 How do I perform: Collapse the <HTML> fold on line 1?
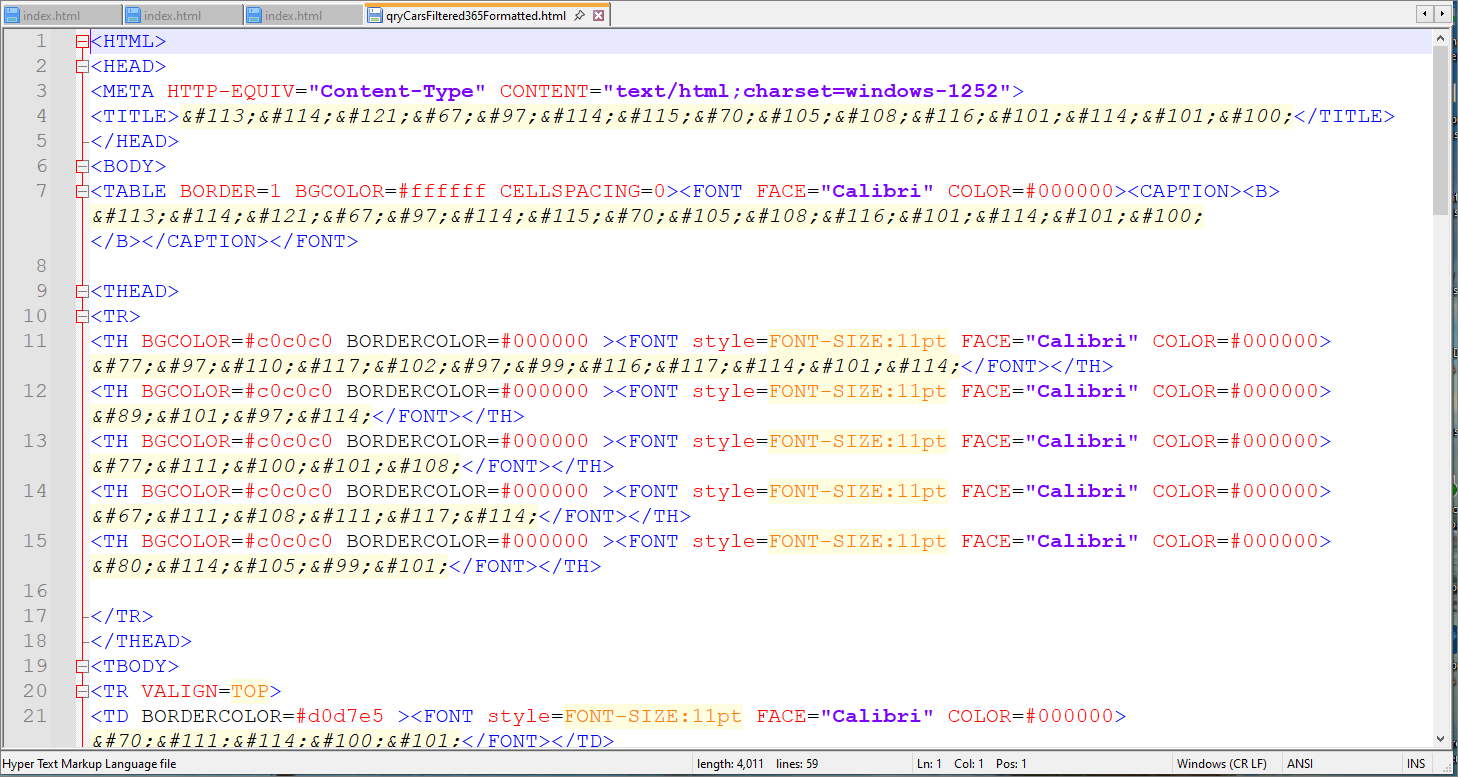point(82,42)
